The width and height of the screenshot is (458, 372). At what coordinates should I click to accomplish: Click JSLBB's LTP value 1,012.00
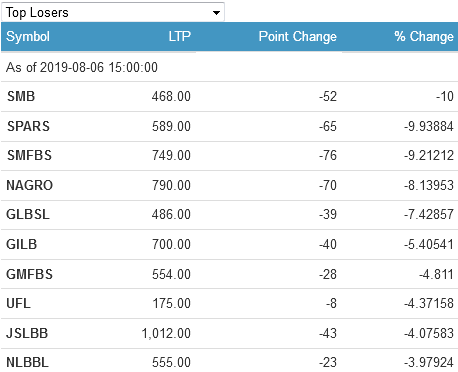pyautogui.click(x=166, y=333)
